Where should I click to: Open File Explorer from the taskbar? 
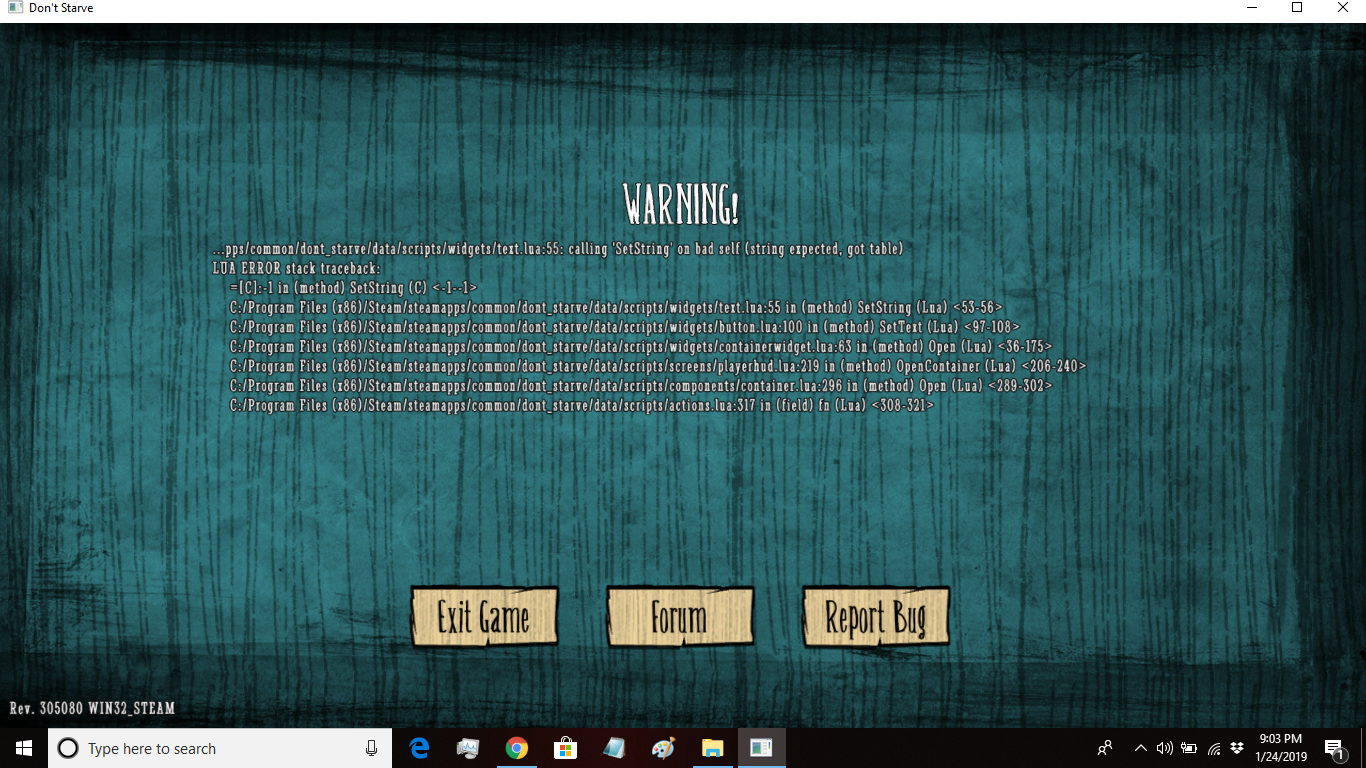click(x=712, y=748)
